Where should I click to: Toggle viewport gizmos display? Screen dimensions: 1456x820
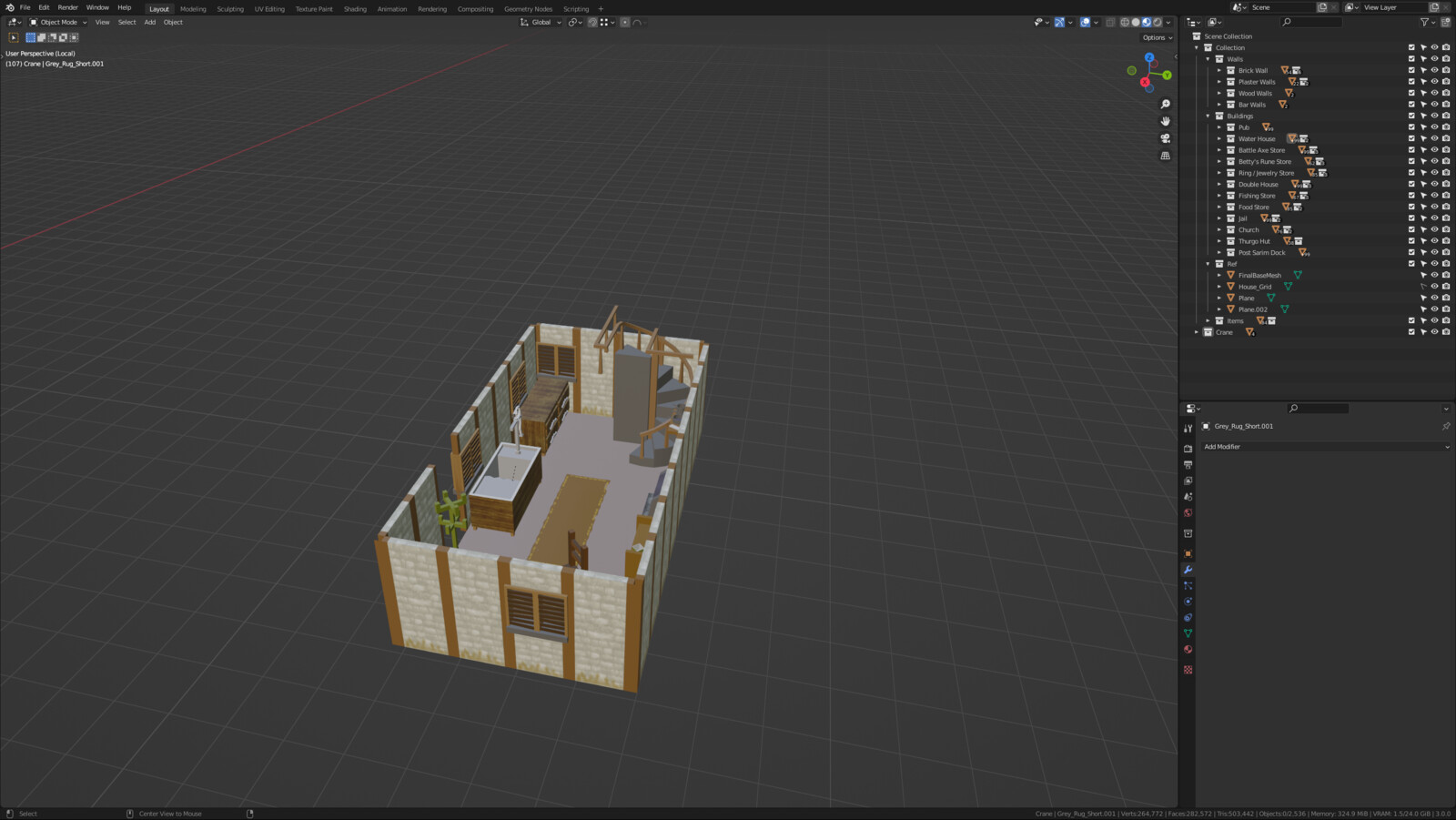pos(1059,22)
